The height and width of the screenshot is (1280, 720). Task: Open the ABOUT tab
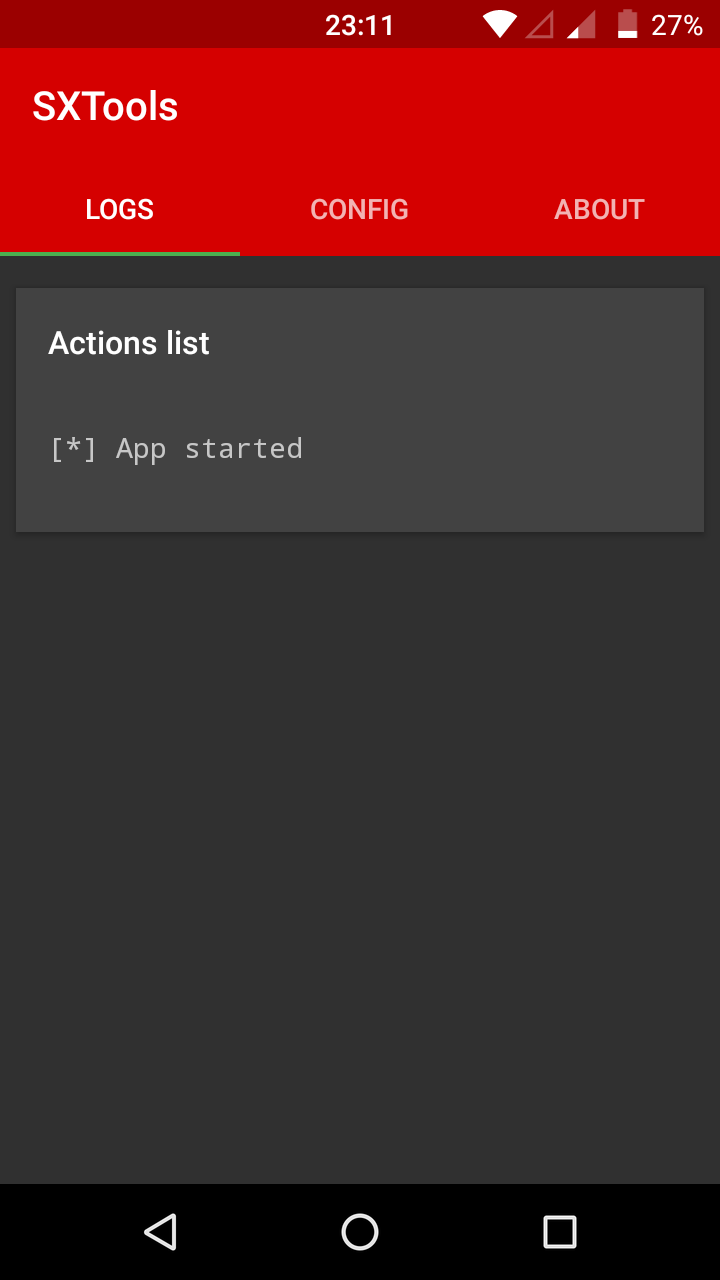point(600,209)
